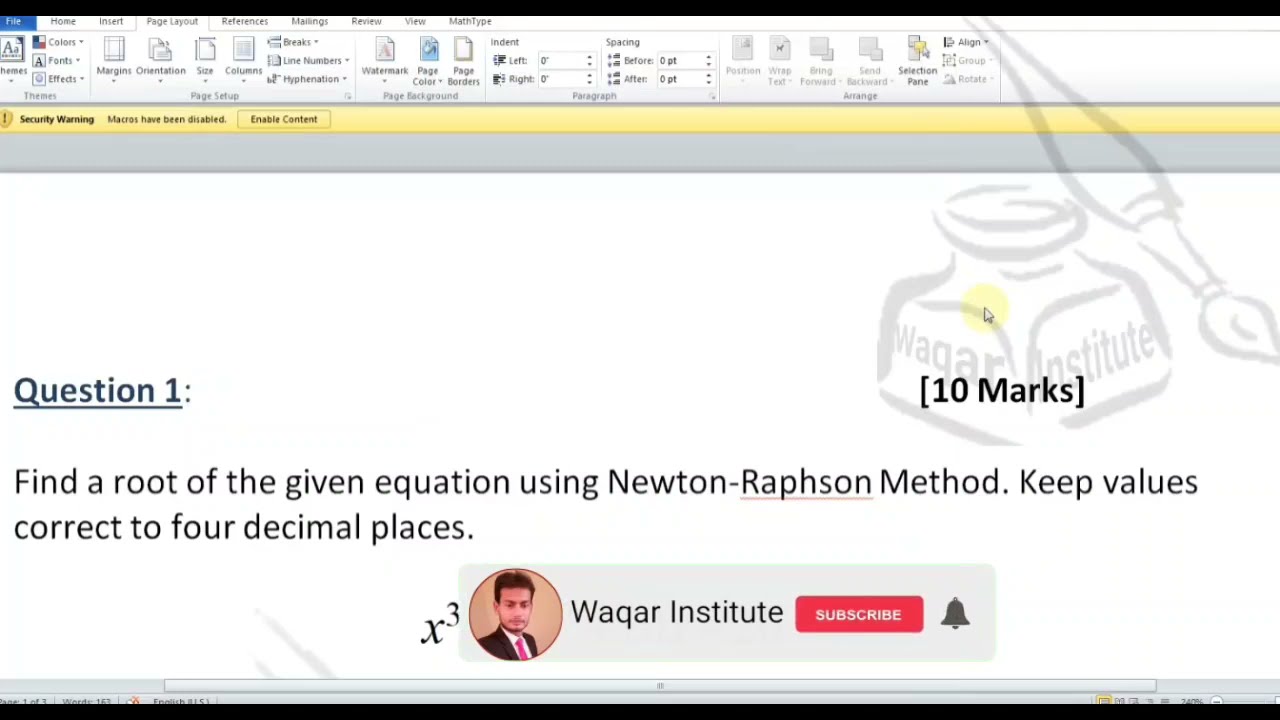The width and height of the screenshot is (1280, 720).
Task: Click the Enable Content button
Action: coord(284,119)
